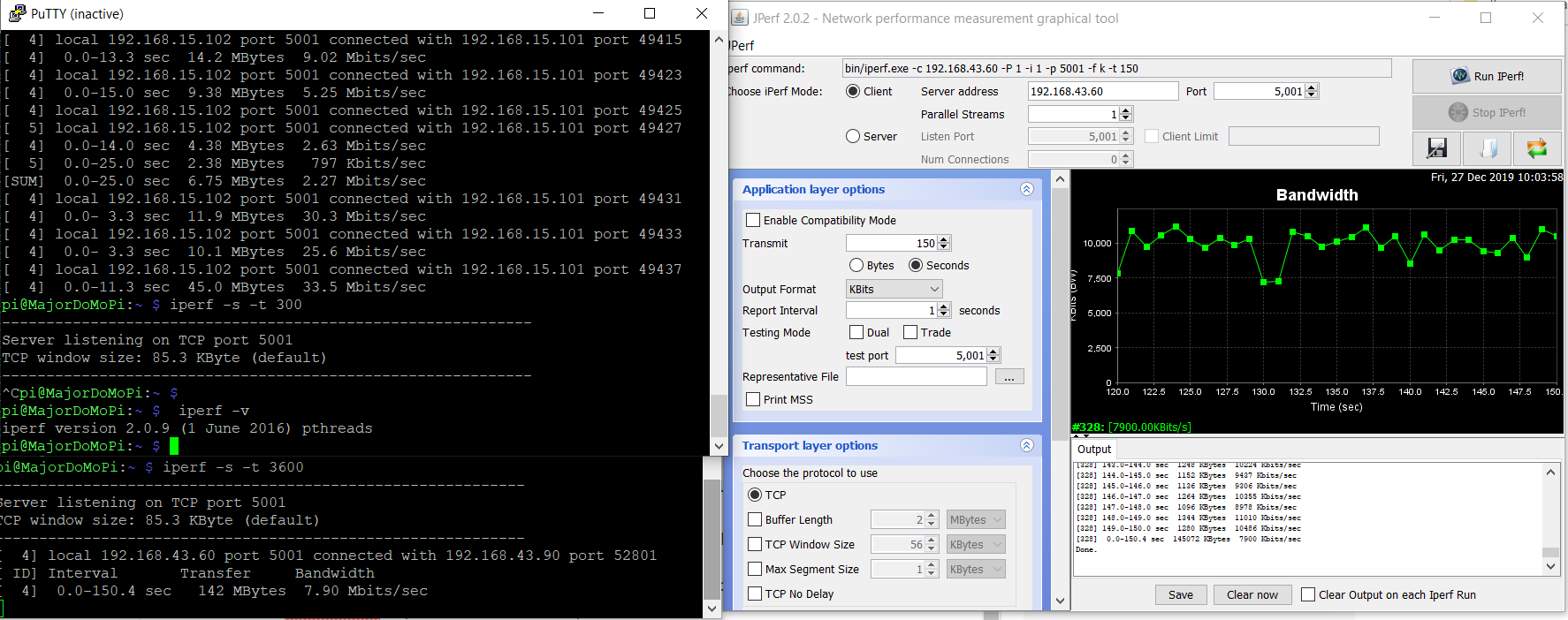Tick Clear Output on each Iperf Run
Viewport: 1568px width, 620px height.
coord(1308,594)
